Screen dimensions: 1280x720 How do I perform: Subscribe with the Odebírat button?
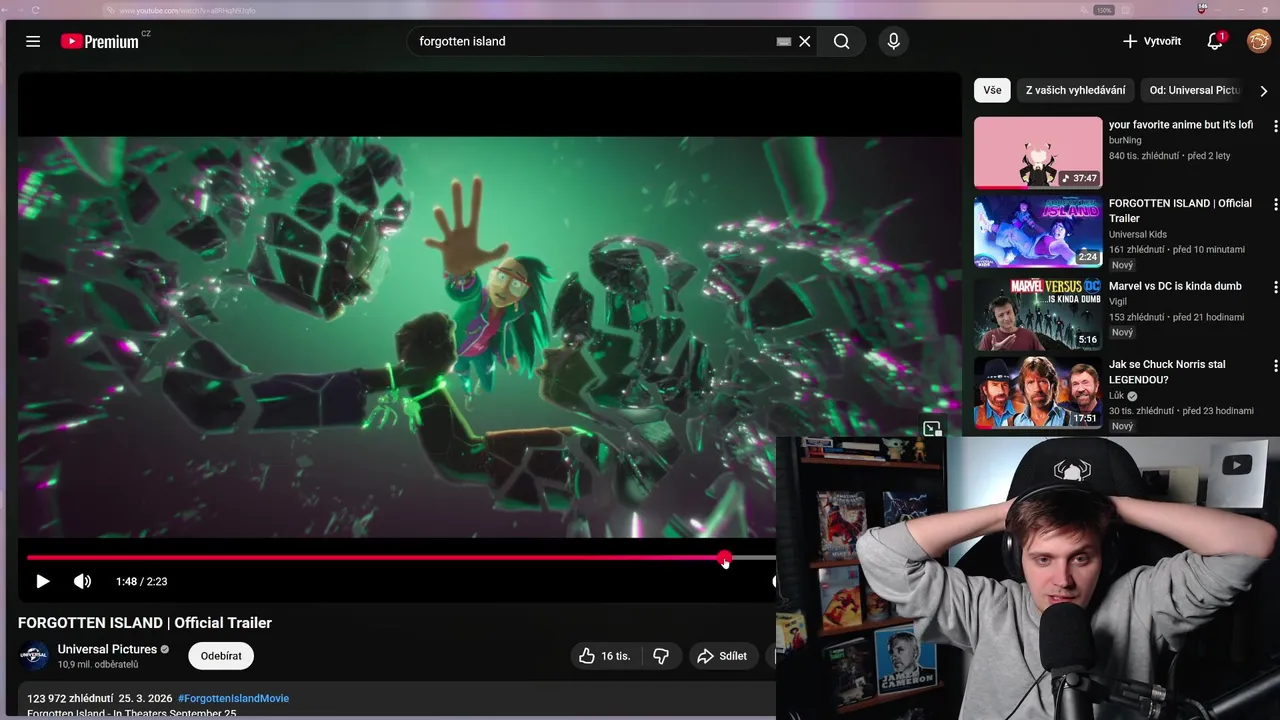point(221,656)
